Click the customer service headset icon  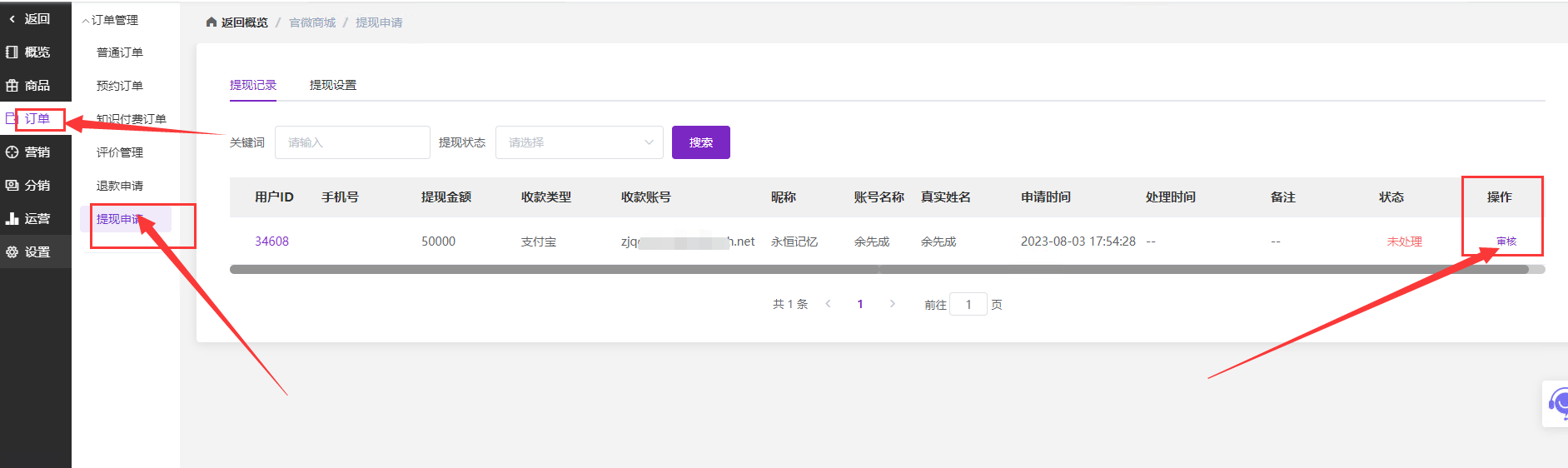(x=1557, y=404)
